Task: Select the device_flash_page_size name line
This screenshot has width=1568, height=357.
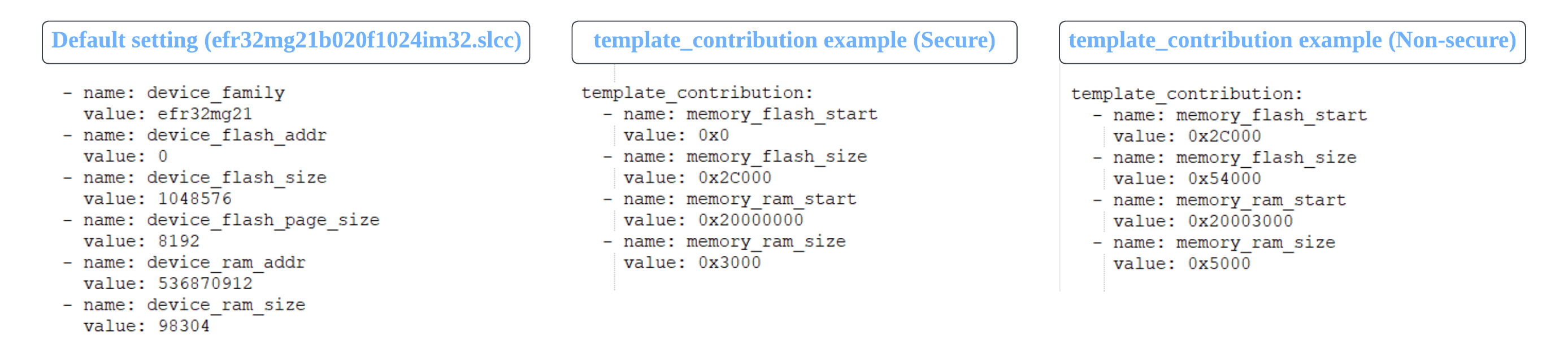Action: [262, 220]
